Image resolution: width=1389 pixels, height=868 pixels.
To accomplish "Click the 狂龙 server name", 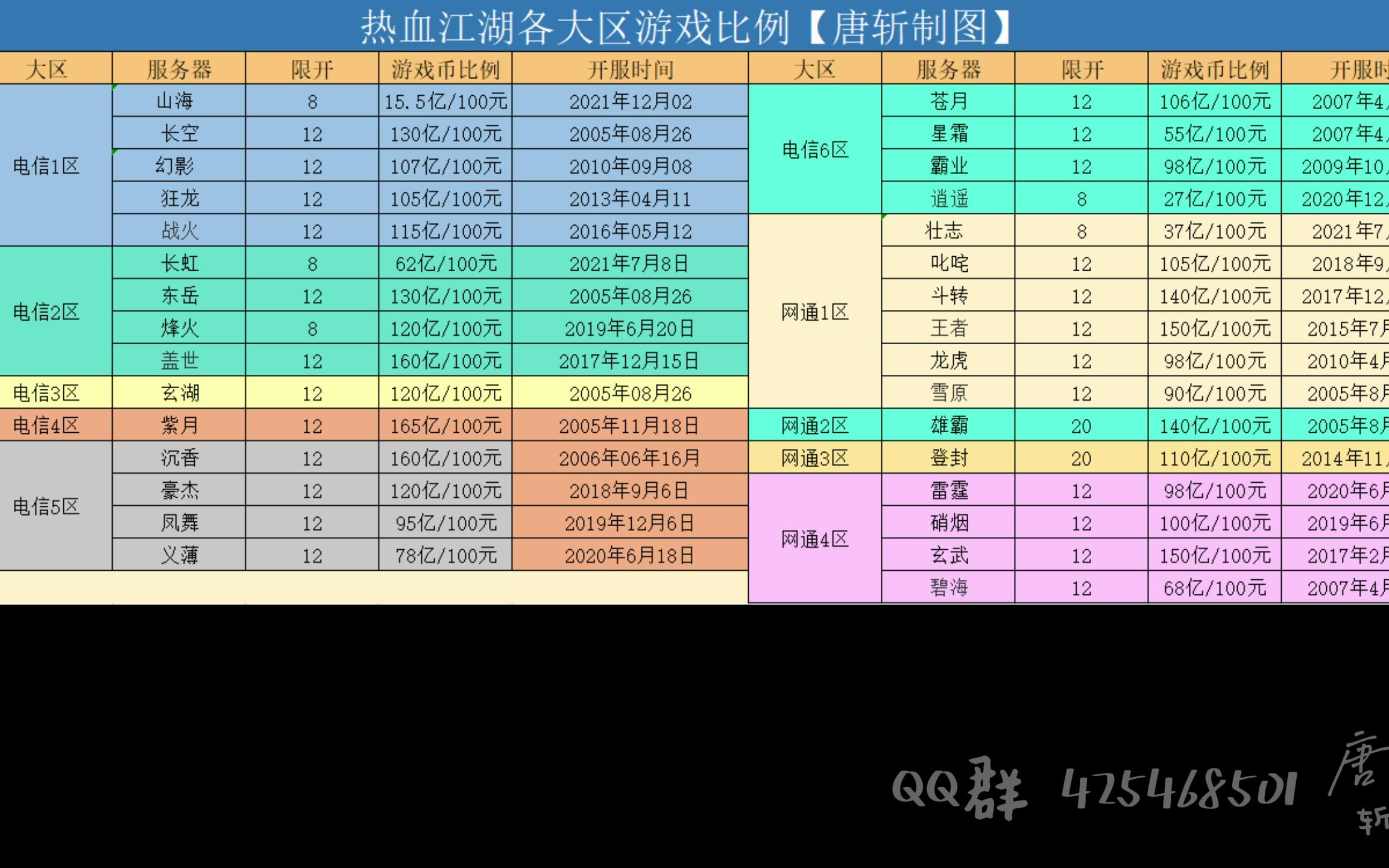I will (180, 198).
